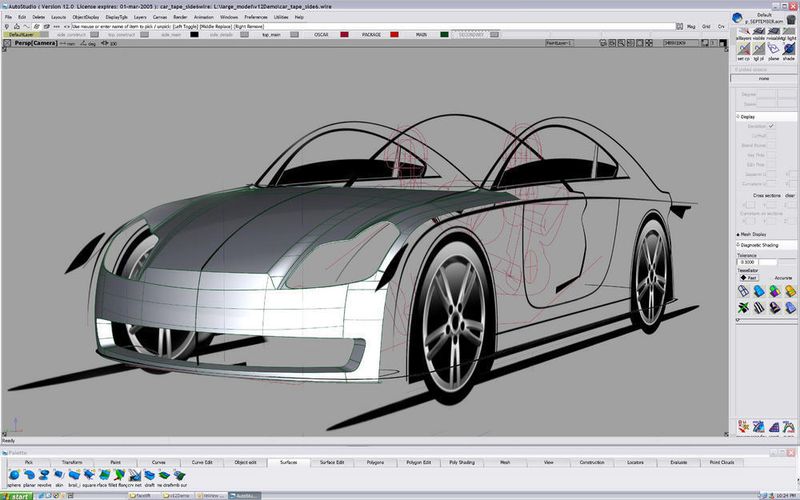Screen dimensions: 800x500
Task: Toggle the Deviation checkbox in Display section
Action: (771, 126)
